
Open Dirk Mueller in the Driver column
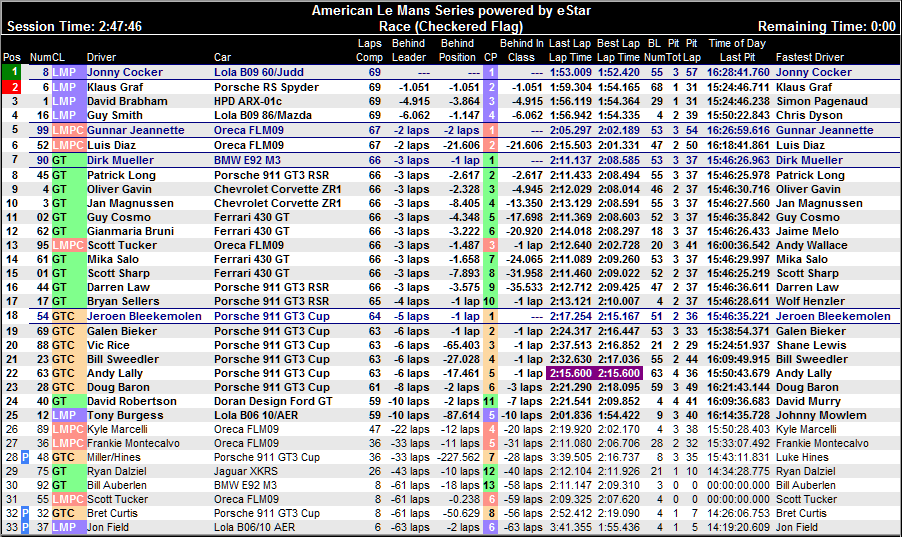coord(114,160)
